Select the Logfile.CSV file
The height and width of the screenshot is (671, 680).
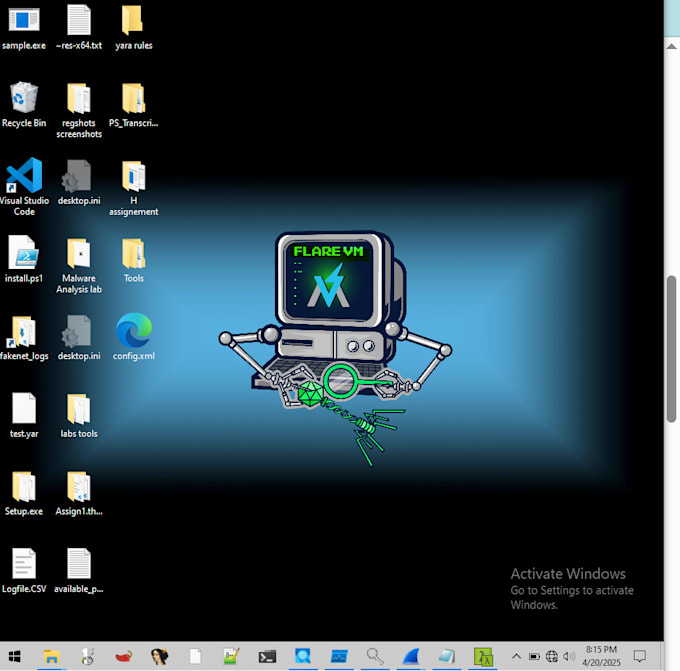pyautogui.click(x=24, y=570)
